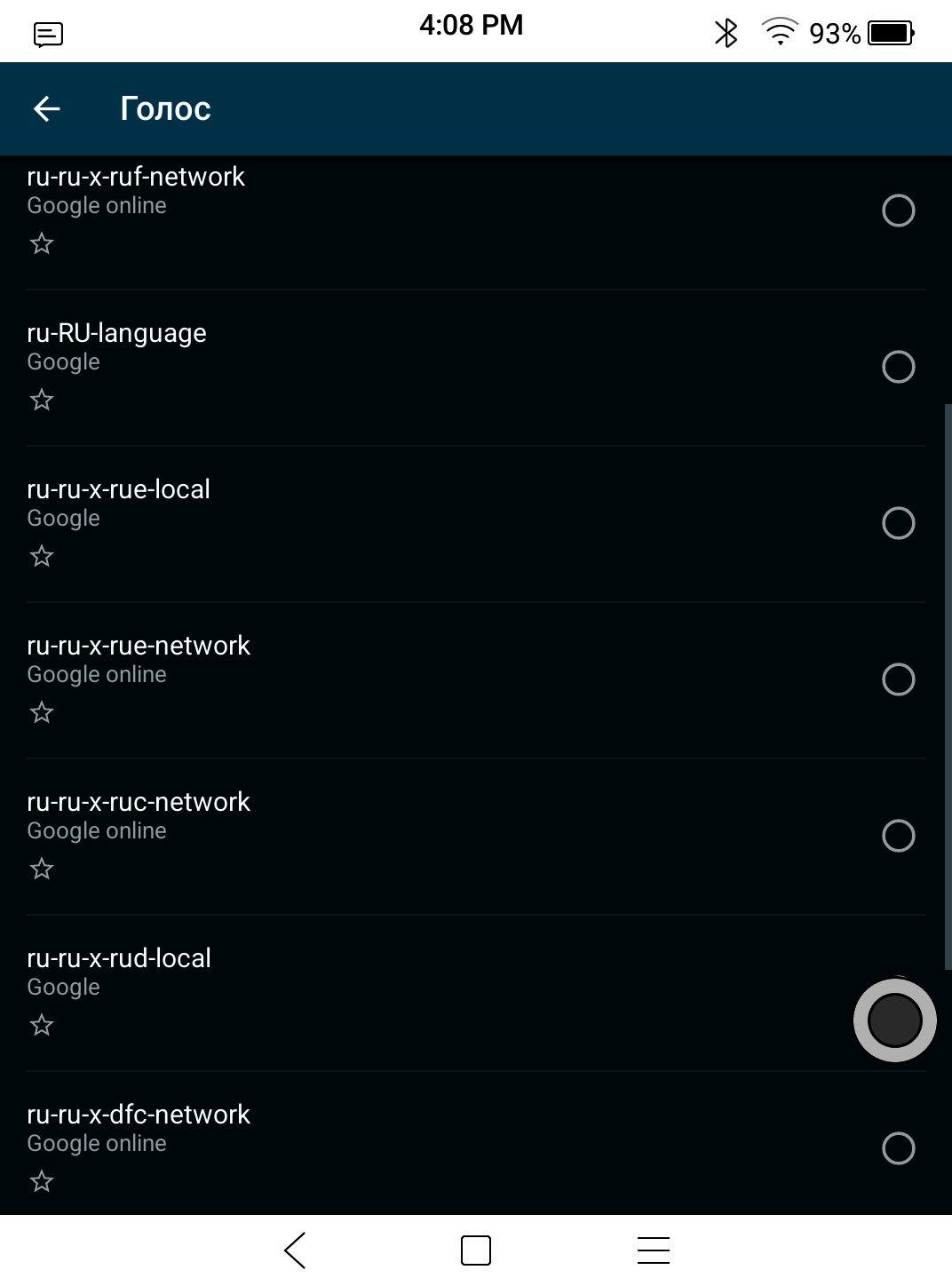Favorite the ru-ru-x-ruc-network voice
952x1286 pixels.
(x=42, y=869)
